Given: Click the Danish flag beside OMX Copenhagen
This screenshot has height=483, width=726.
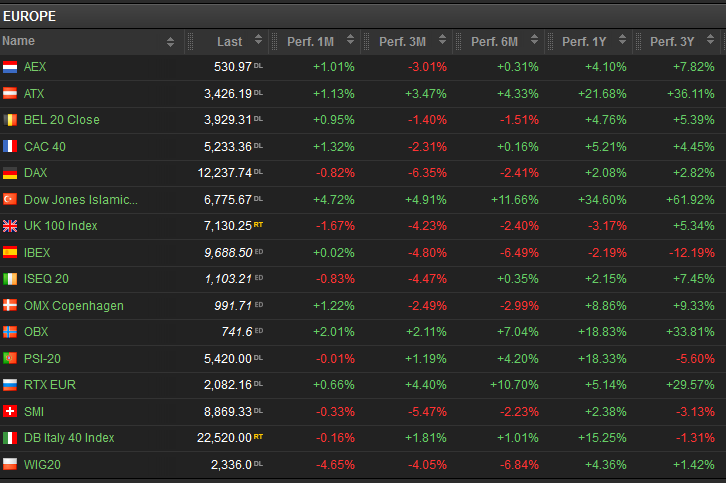Looking at the screenshot, I should click(x=10, y=305).
